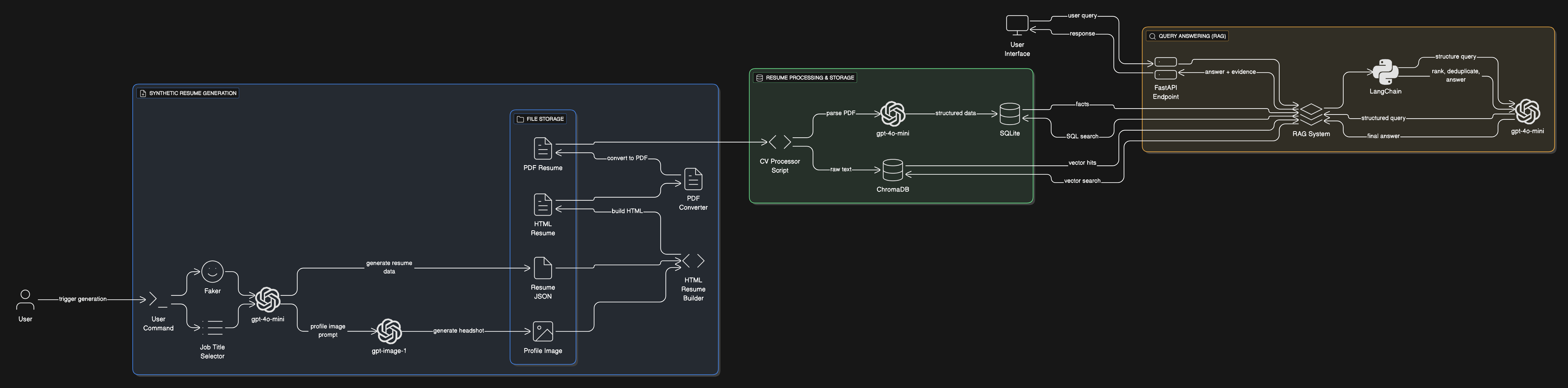This screenshot has height=388, width=1568.
Task: Select the PDF Converter document icon
Action: [x=693, y=179]
